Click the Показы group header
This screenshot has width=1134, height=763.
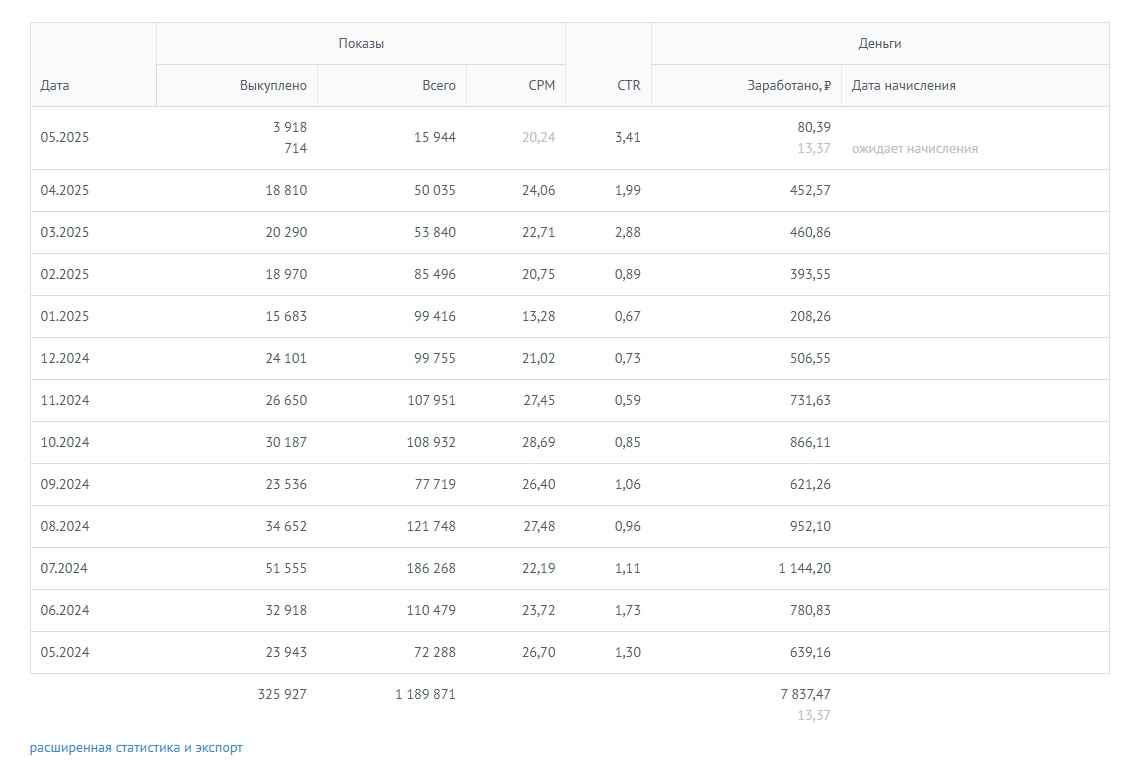[x=361, y=44]
